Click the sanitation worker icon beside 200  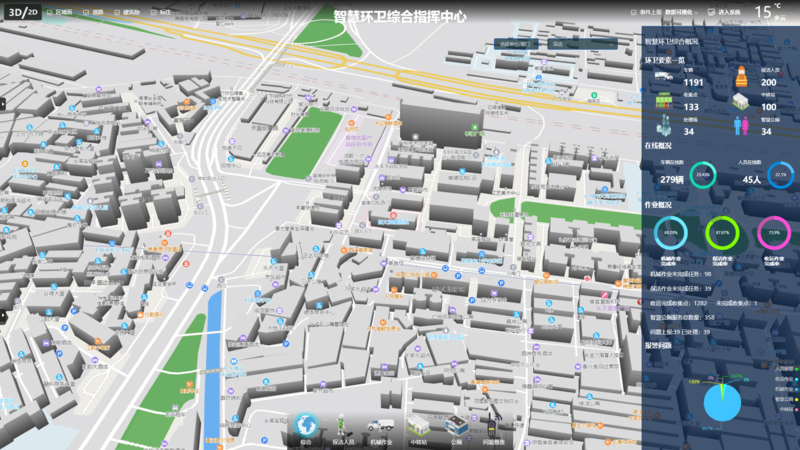click(741, 77)
